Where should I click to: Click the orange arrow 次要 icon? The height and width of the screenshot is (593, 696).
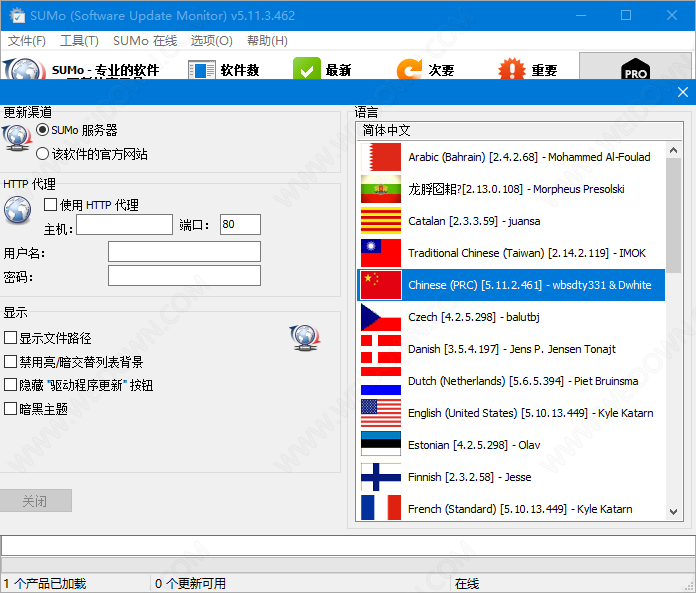coord(409,69)
